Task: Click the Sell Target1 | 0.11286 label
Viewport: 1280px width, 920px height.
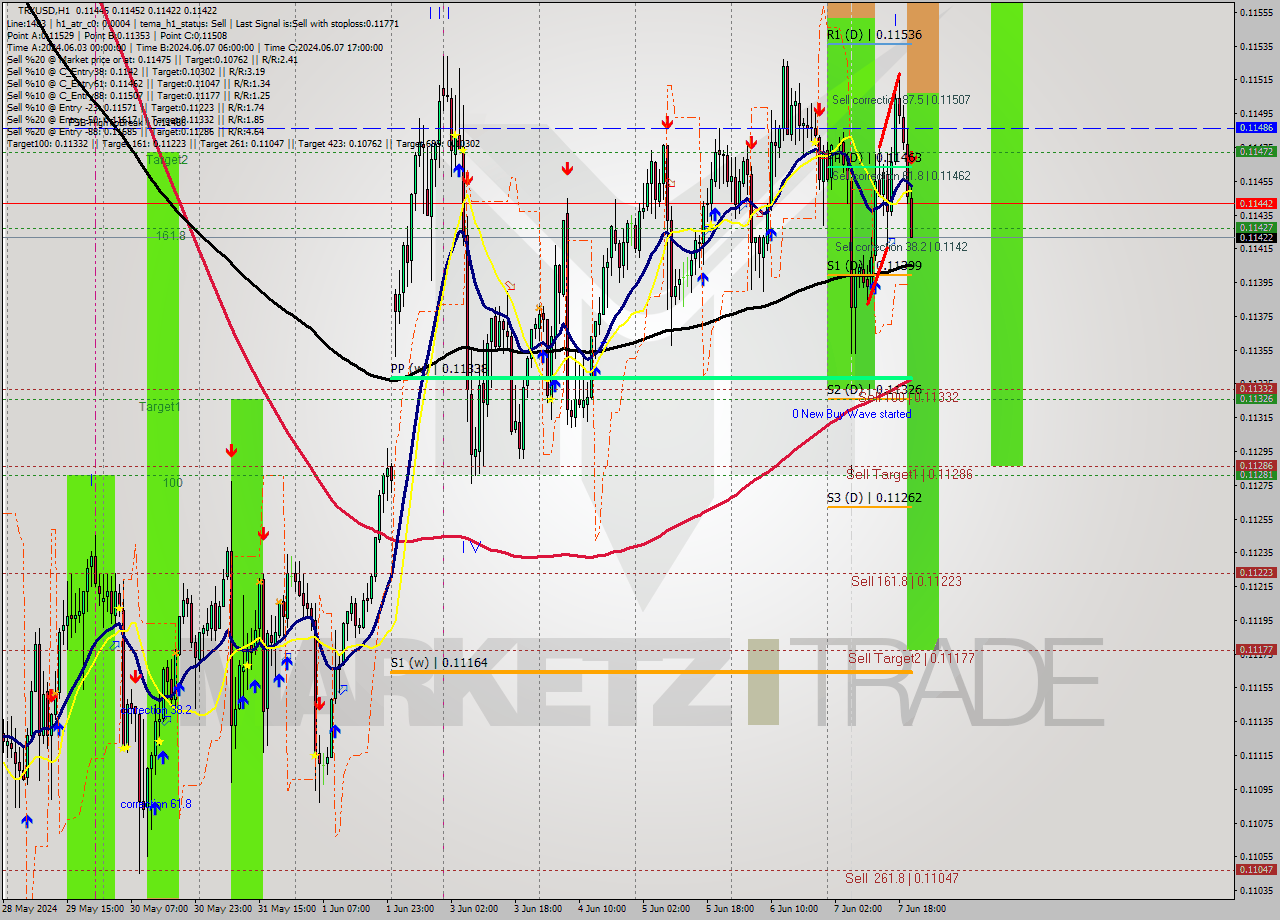Action: tap(909, 474)
